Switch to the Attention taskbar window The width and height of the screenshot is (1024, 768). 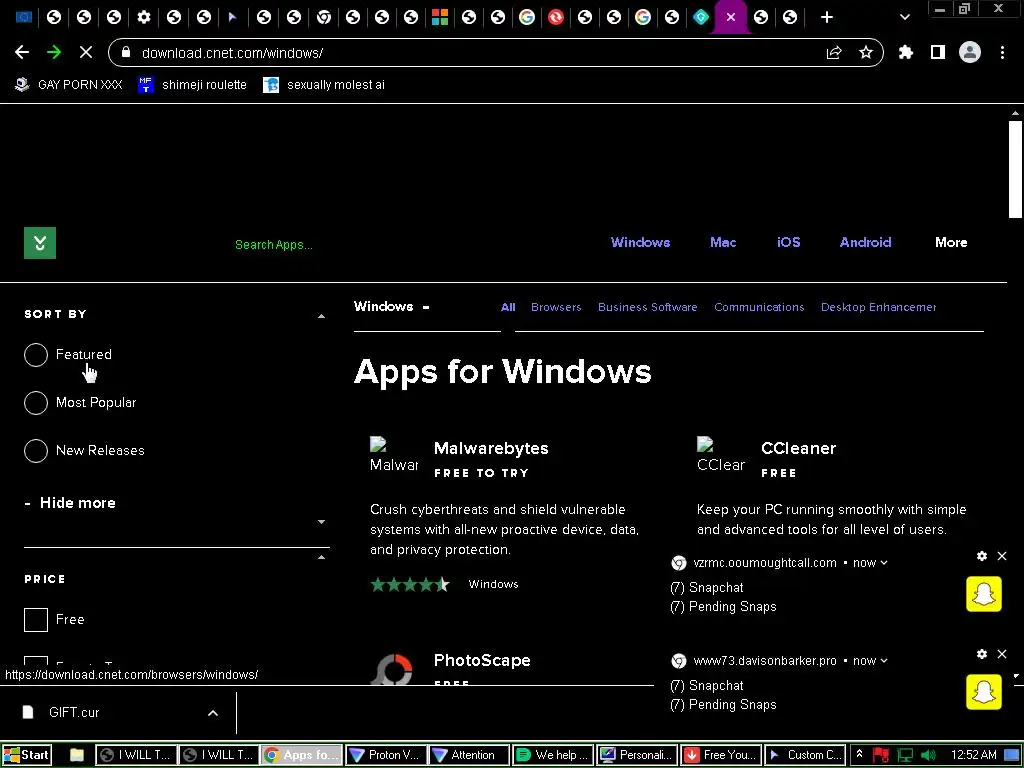point(469,755)
